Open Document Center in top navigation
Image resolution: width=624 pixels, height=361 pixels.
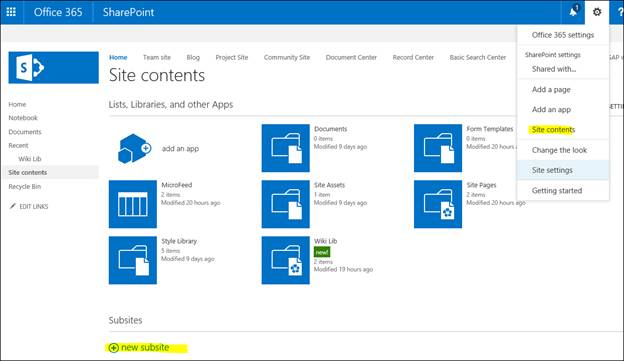pyautogui.click(x=351, y=57)
